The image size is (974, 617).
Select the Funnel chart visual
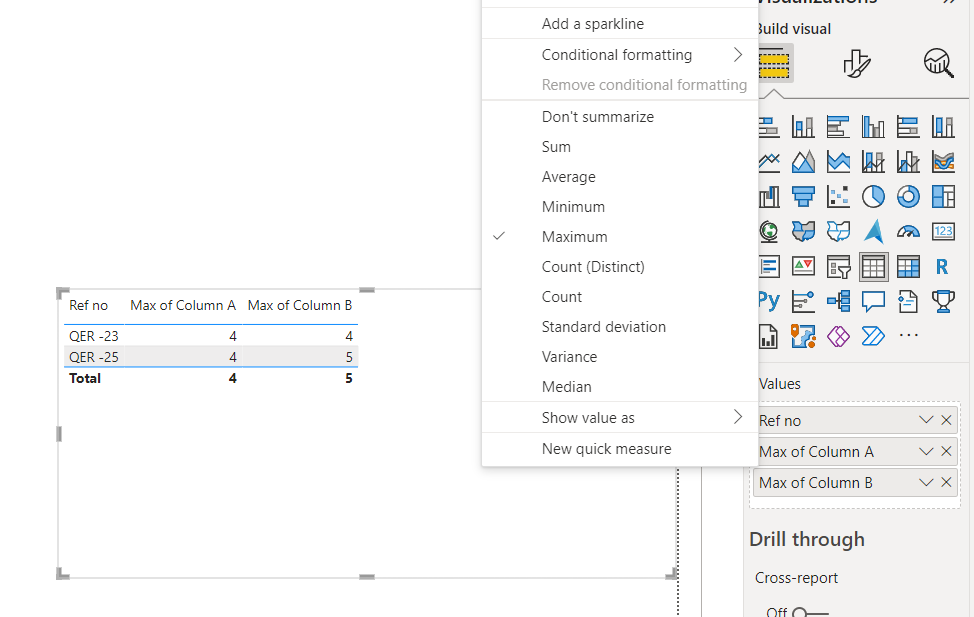click(x=803, y=197)
